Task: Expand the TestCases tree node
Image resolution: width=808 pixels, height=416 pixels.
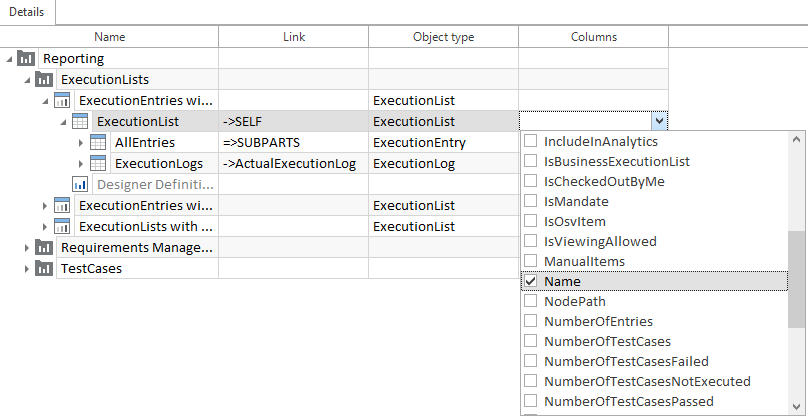Action: coord(27,268)
